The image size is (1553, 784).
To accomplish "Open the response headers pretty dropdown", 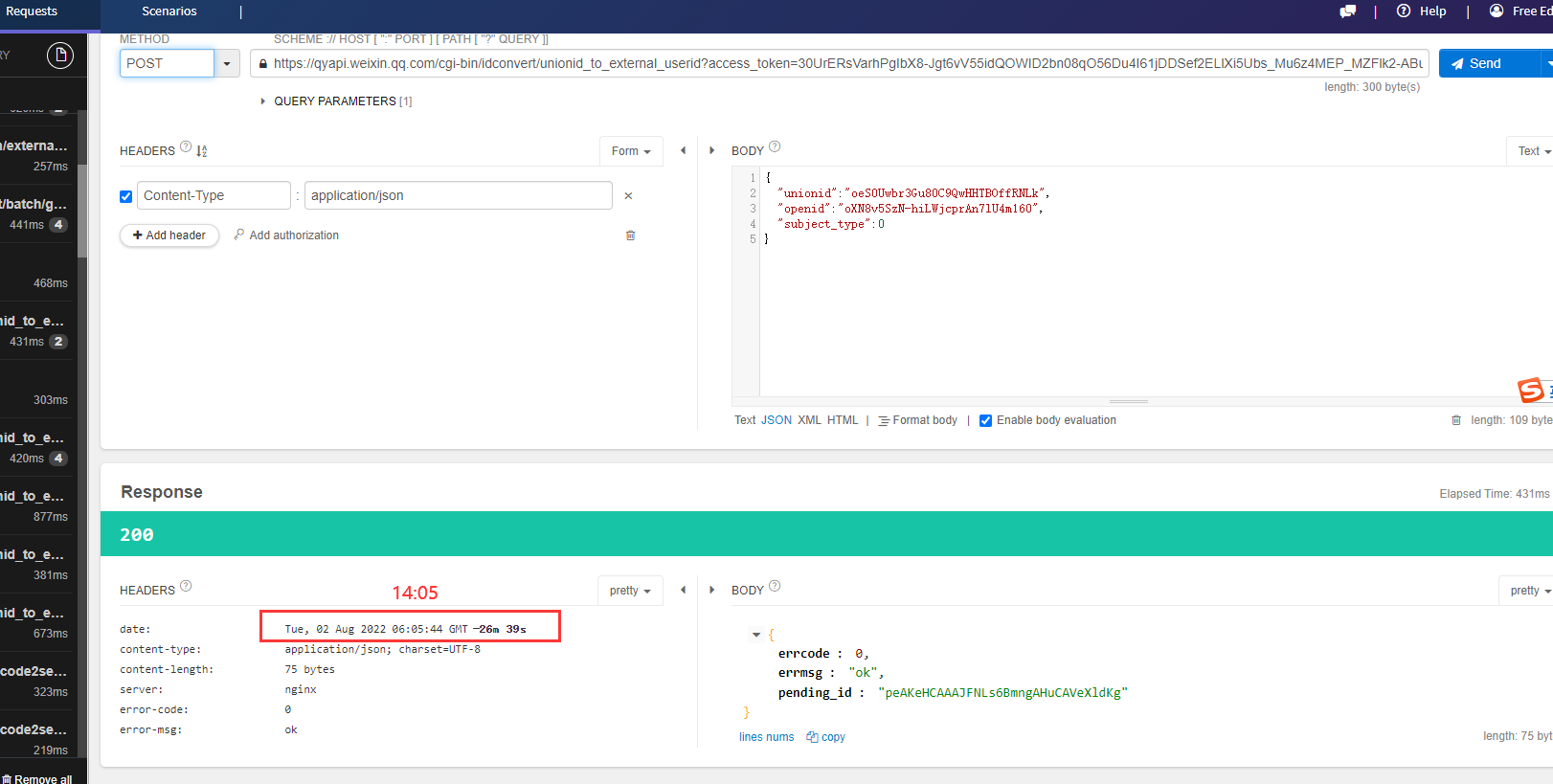I will click(629, 591).
